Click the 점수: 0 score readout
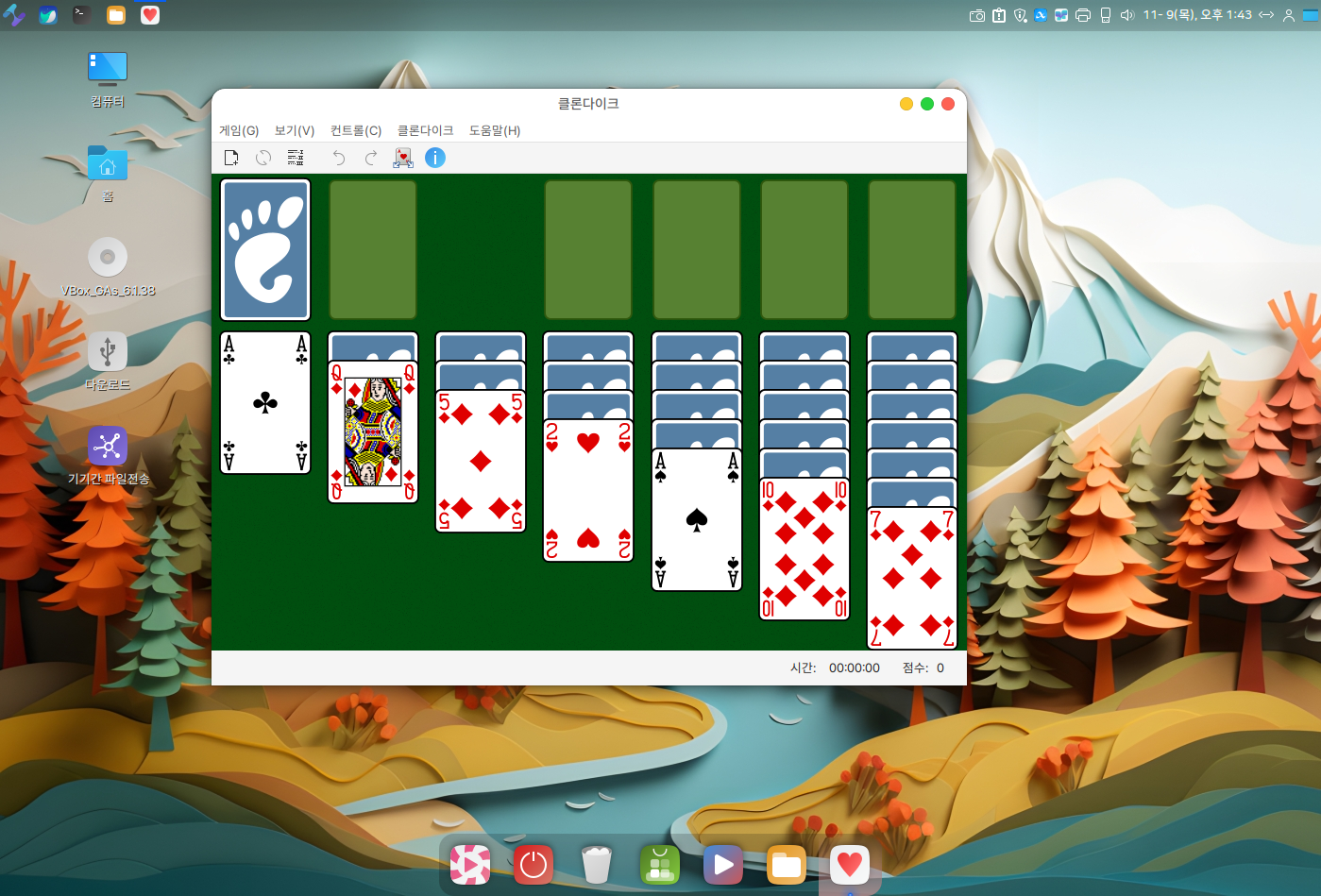Image resolution: width=1321 pixels, height=896 pixels. (923, 668)
